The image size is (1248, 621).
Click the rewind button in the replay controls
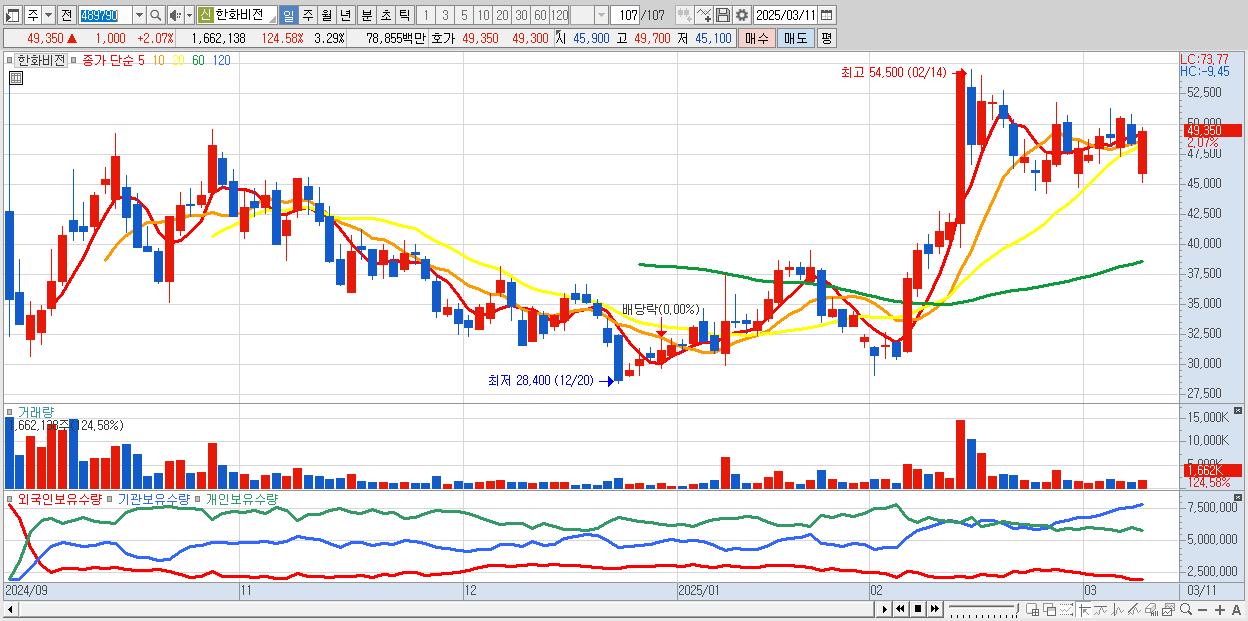pyautogui.click(x=900, y=609)
